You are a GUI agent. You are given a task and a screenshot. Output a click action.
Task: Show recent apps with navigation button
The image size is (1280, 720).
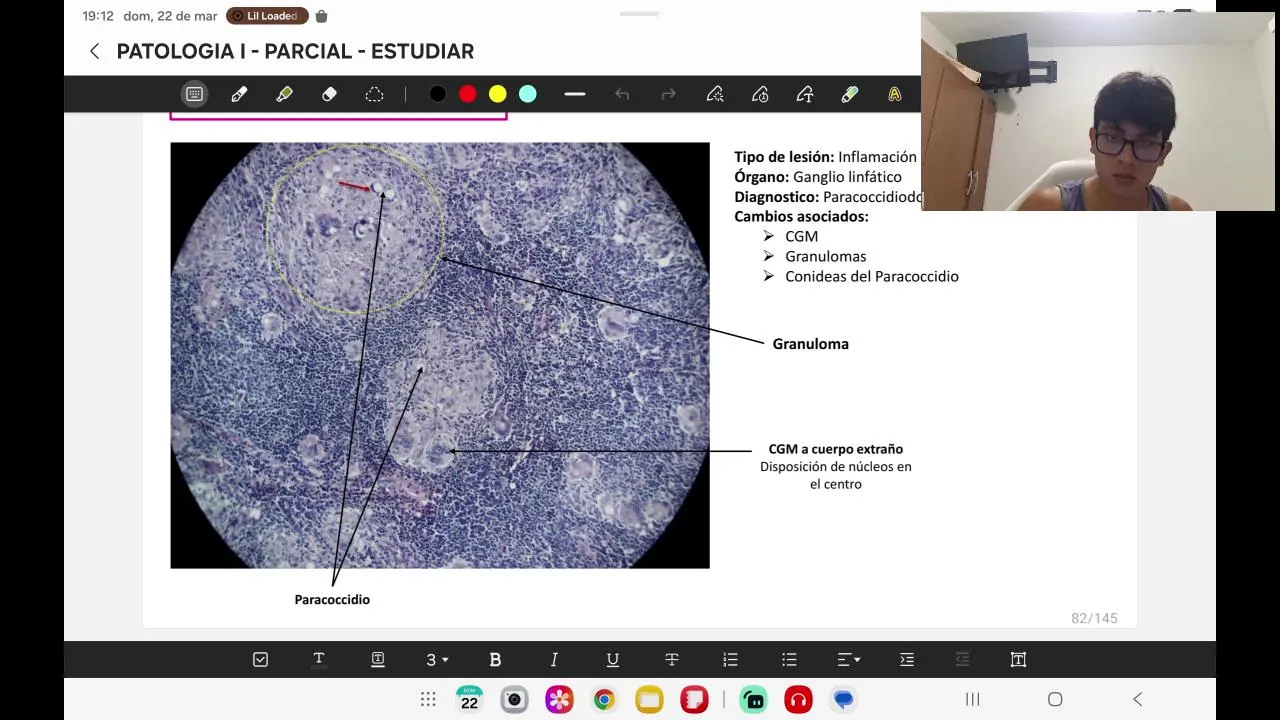[972, 699]
